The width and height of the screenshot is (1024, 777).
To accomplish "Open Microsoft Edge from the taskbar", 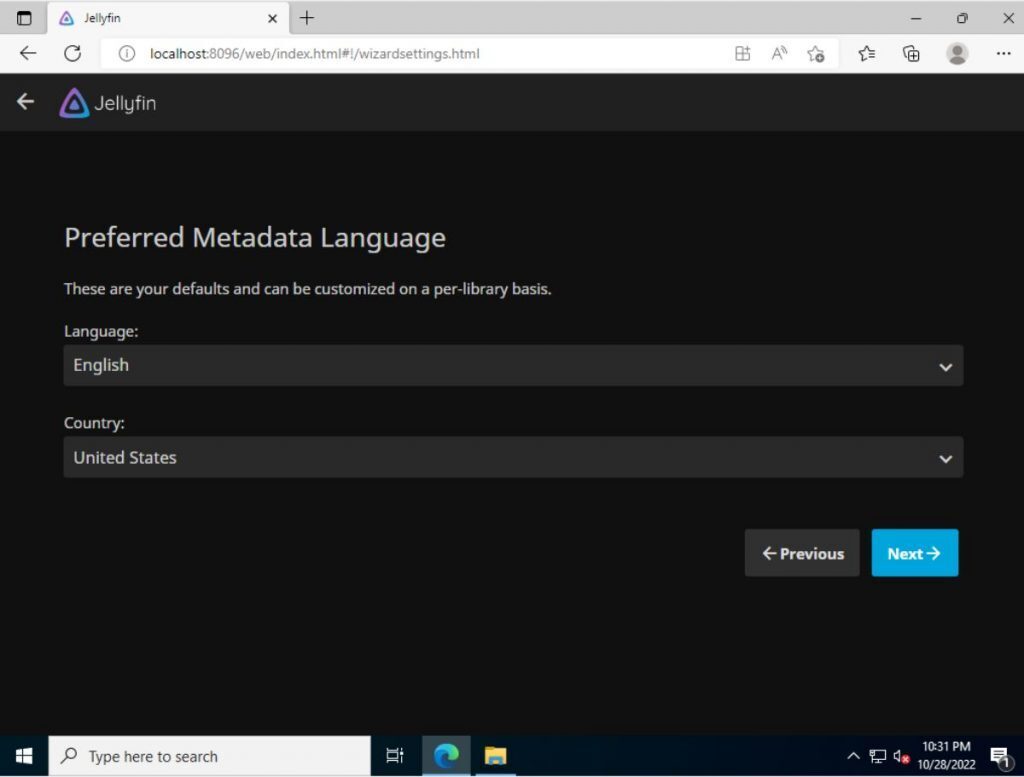I will pos(446,756).
